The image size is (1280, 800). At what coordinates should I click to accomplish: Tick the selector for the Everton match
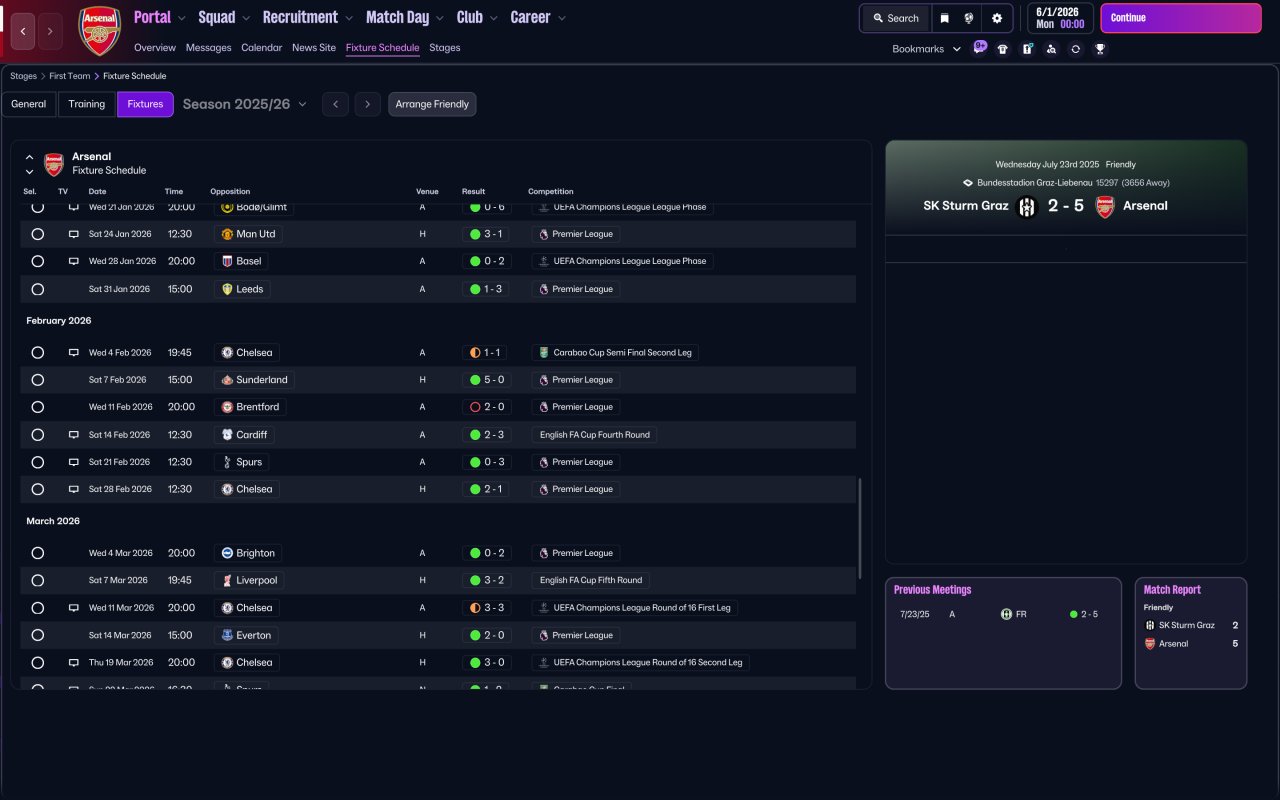point(38,635)
